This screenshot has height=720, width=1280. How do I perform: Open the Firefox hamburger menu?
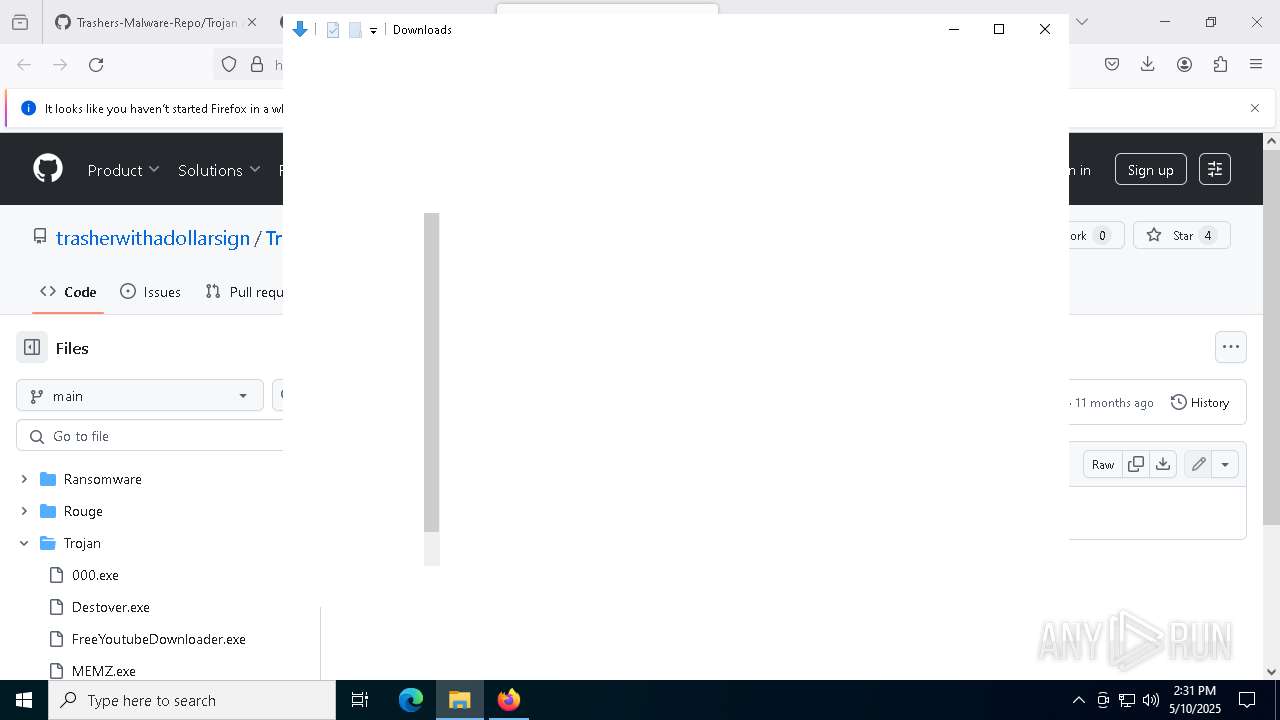pyautogui.click(x=1256, y=64)
